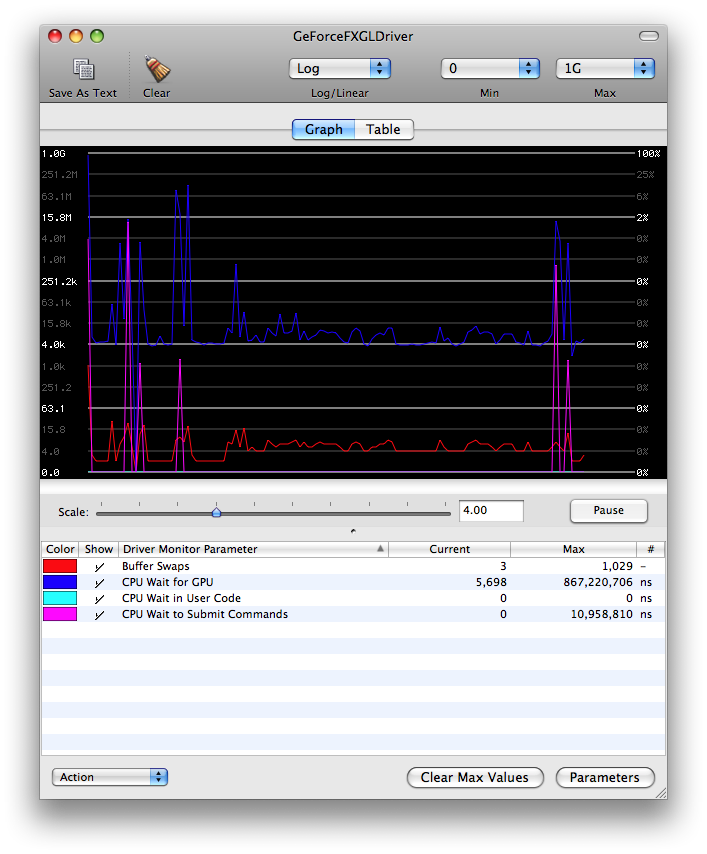
Task: Click the Save As Text icon
Action: click(x=83, y=69)
